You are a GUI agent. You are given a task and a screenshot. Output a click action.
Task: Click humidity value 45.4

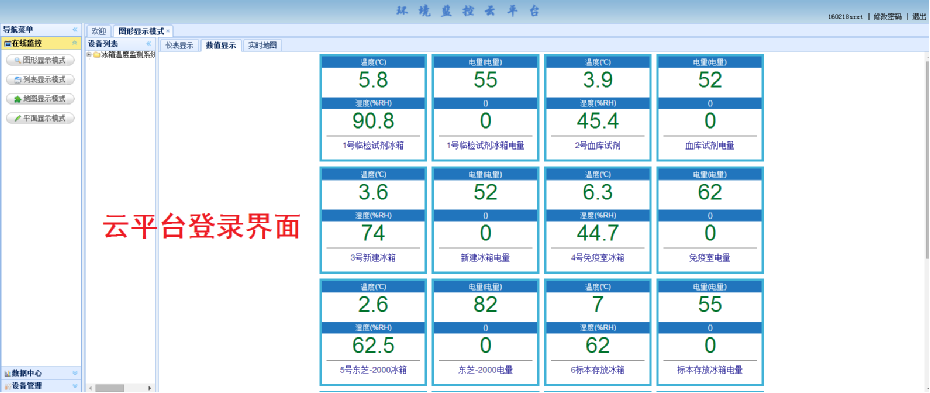click(597, 122)
